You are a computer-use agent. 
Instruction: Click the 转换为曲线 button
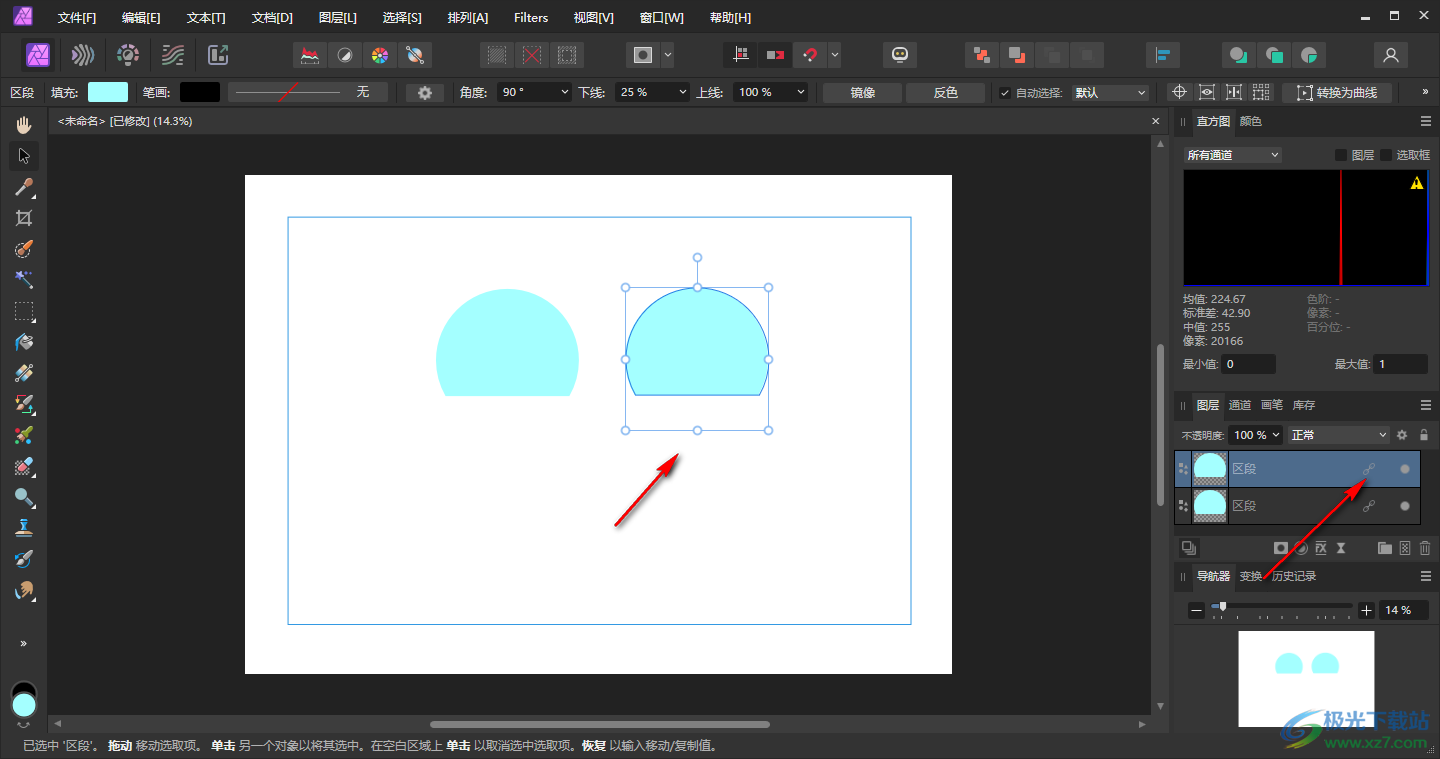tap(1337, 92)
